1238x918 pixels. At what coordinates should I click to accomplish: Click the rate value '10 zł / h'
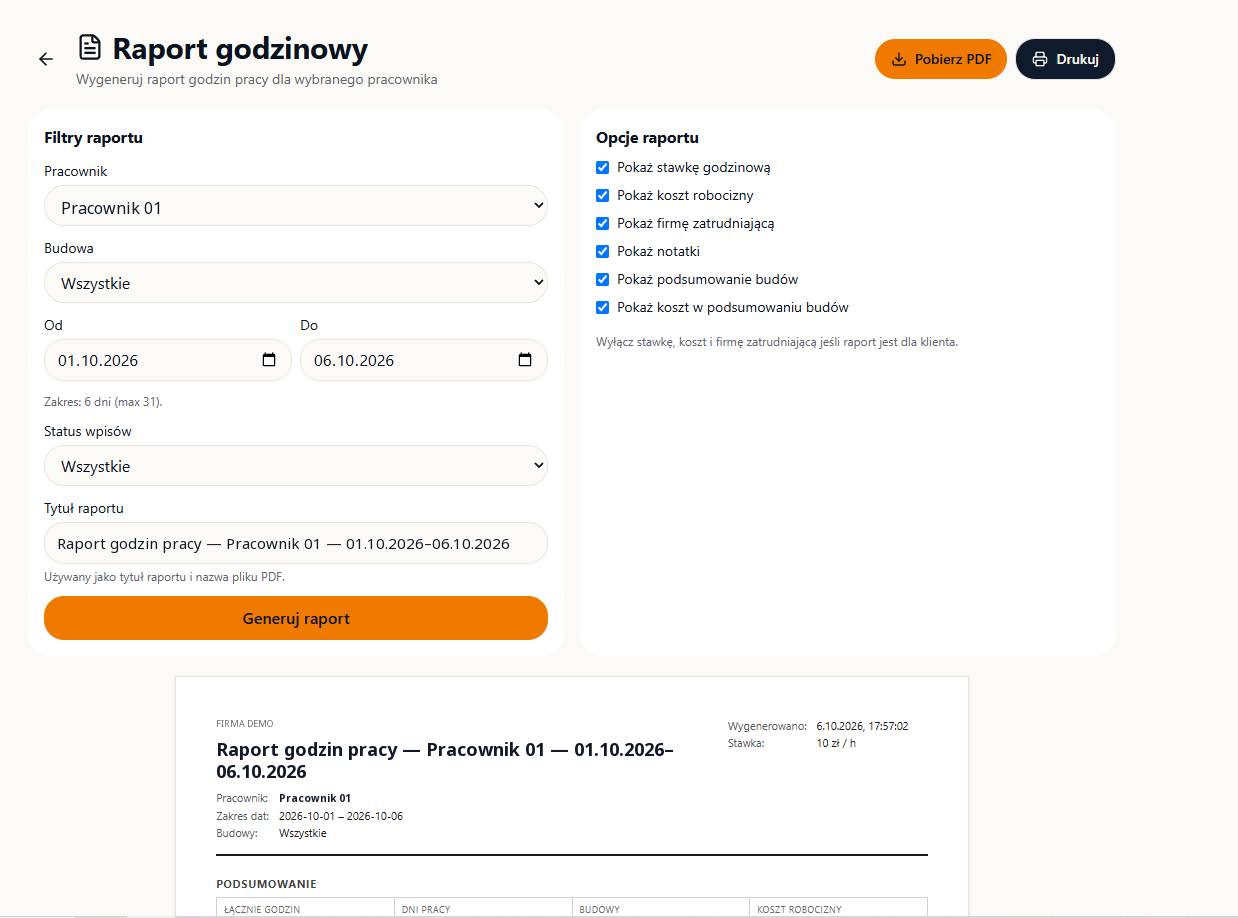point(836,743)
